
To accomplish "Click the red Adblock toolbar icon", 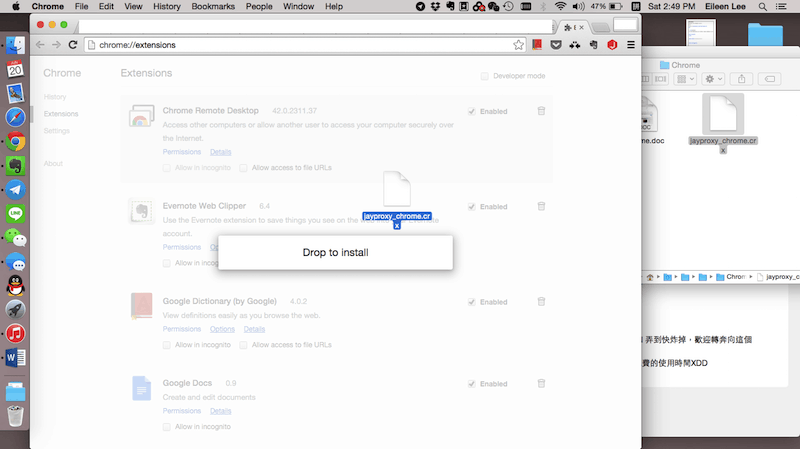I will pyautogui.click(x=612, y=45).
